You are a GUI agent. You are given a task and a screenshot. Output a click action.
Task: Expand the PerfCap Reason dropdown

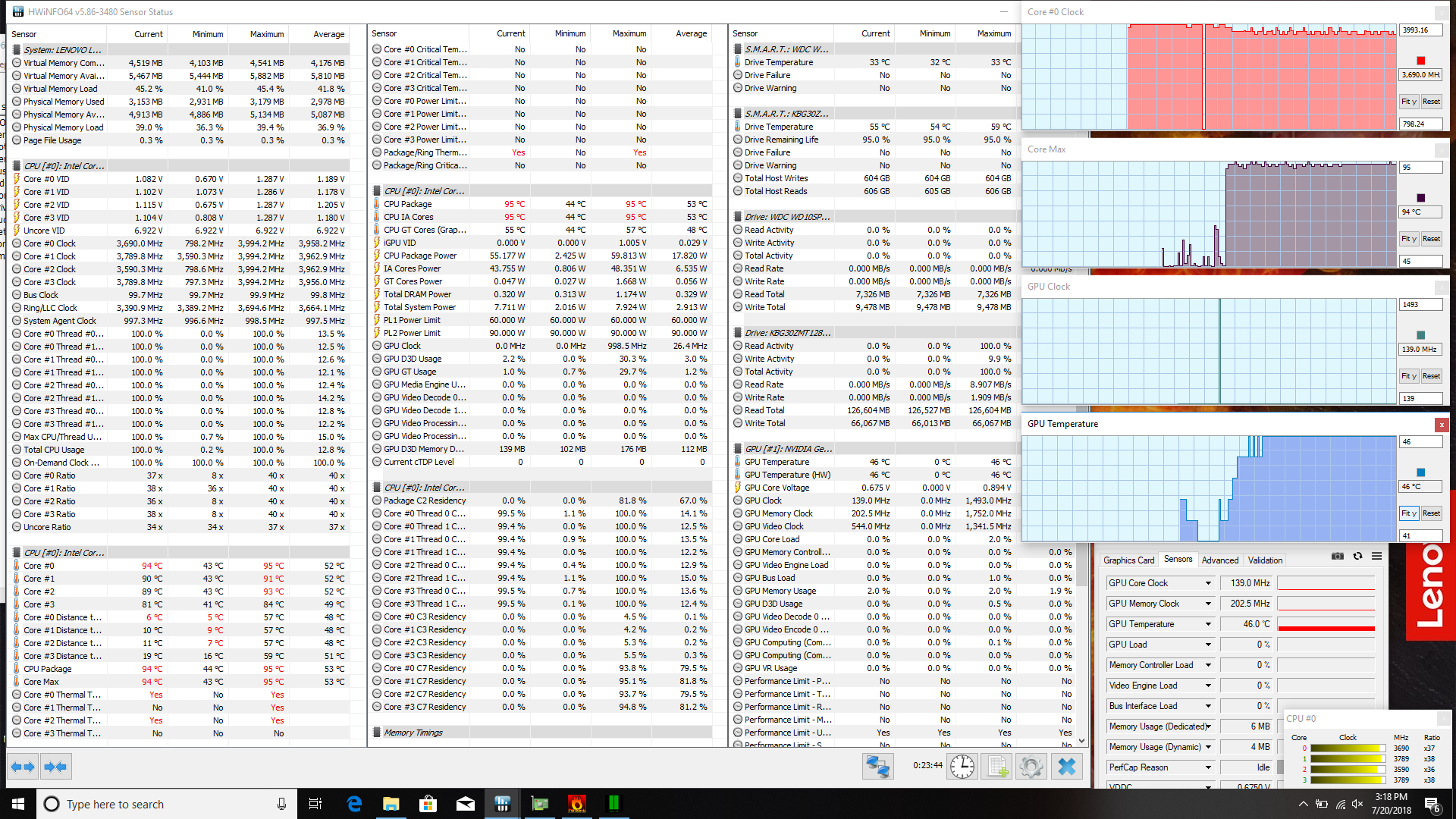1208,767
